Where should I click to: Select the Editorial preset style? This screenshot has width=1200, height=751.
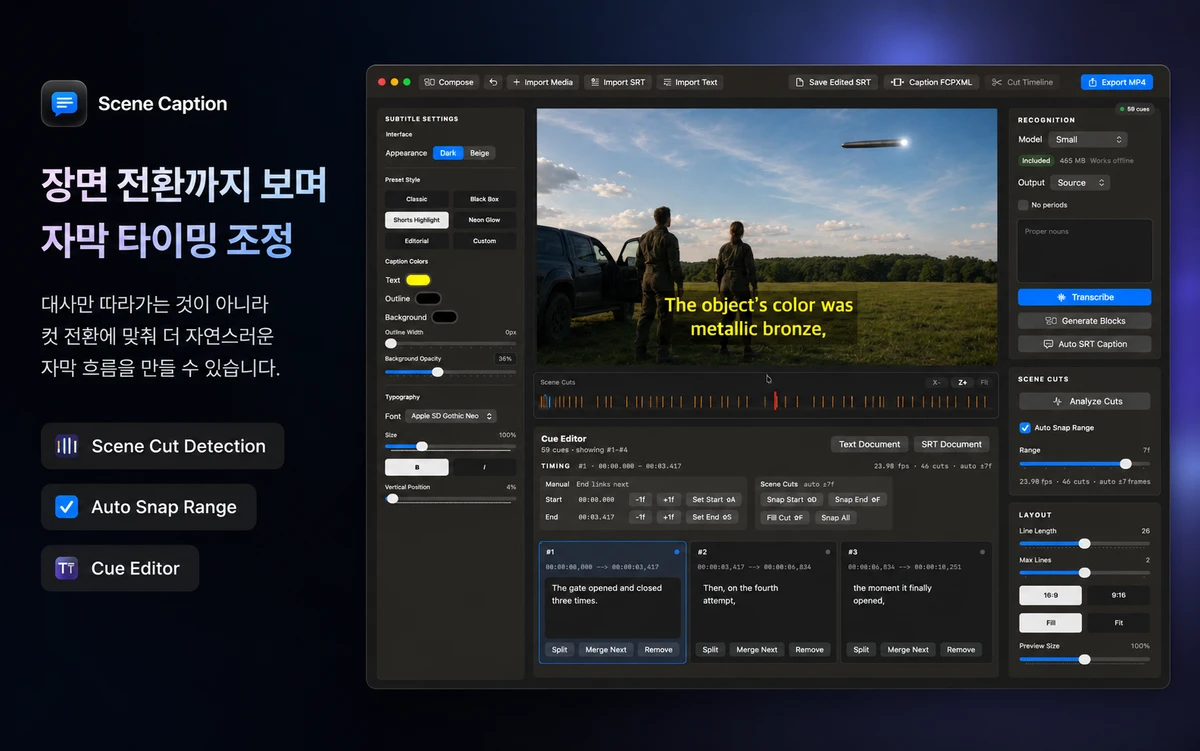417,241
